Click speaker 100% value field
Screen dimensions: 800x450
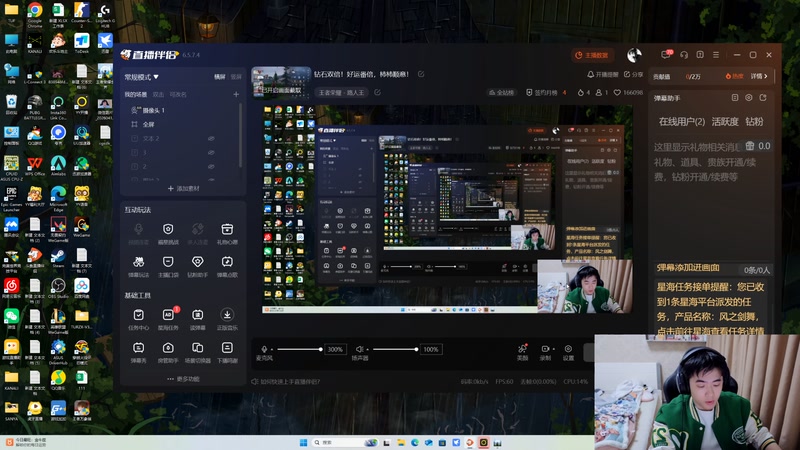[431, 349]
